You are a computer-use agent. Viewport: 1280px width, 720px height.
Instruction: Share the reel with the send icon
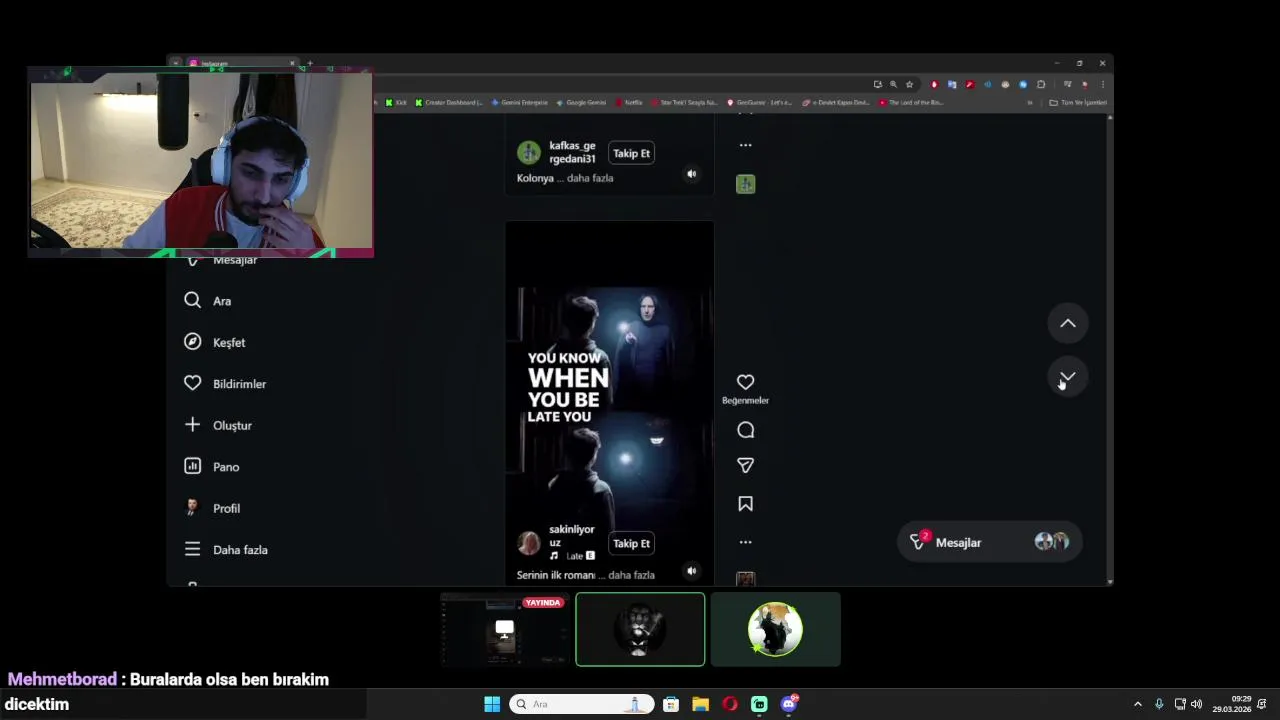click(x=745, y=465)
